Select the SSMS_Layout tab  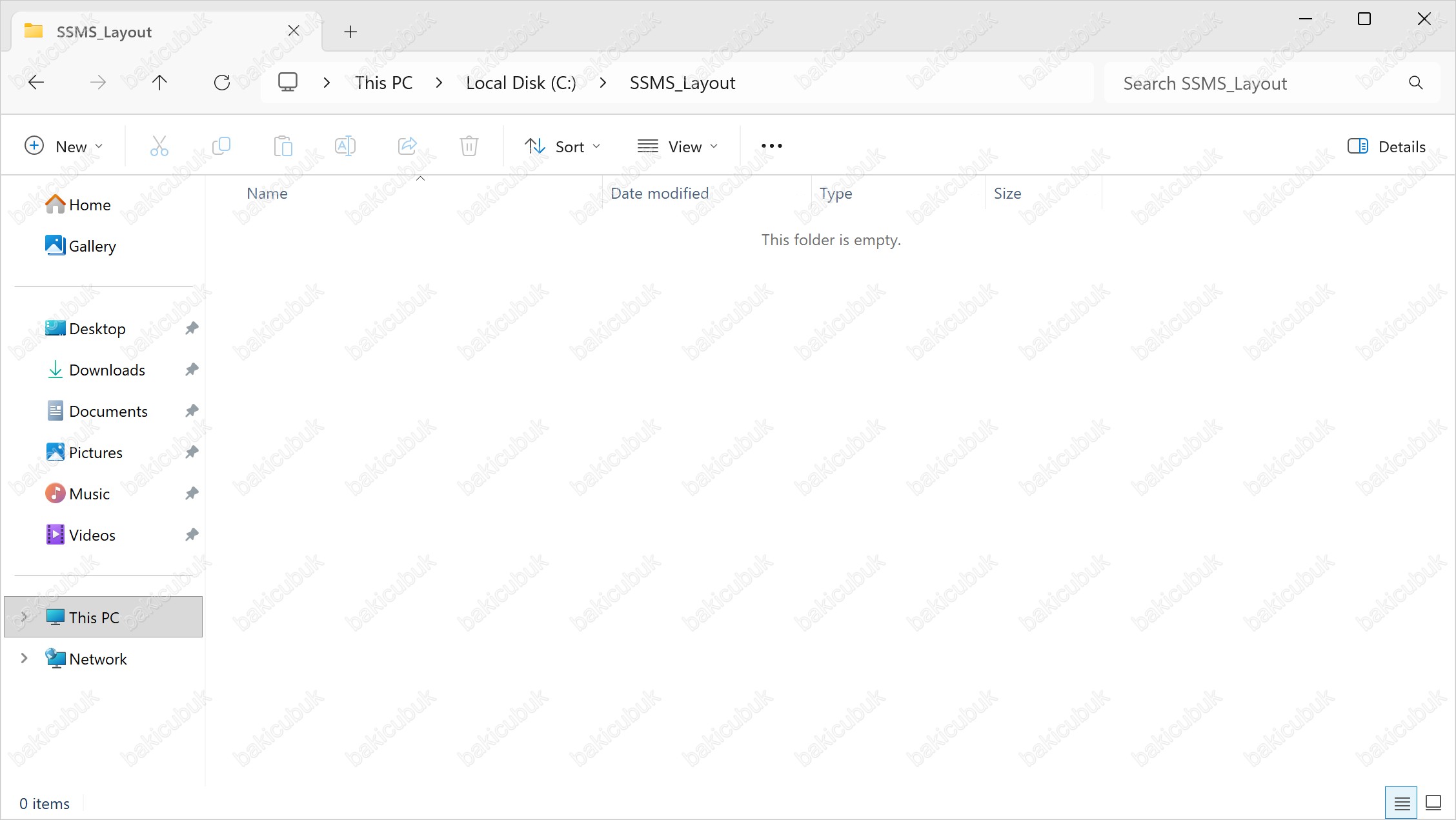click(167, 31)
